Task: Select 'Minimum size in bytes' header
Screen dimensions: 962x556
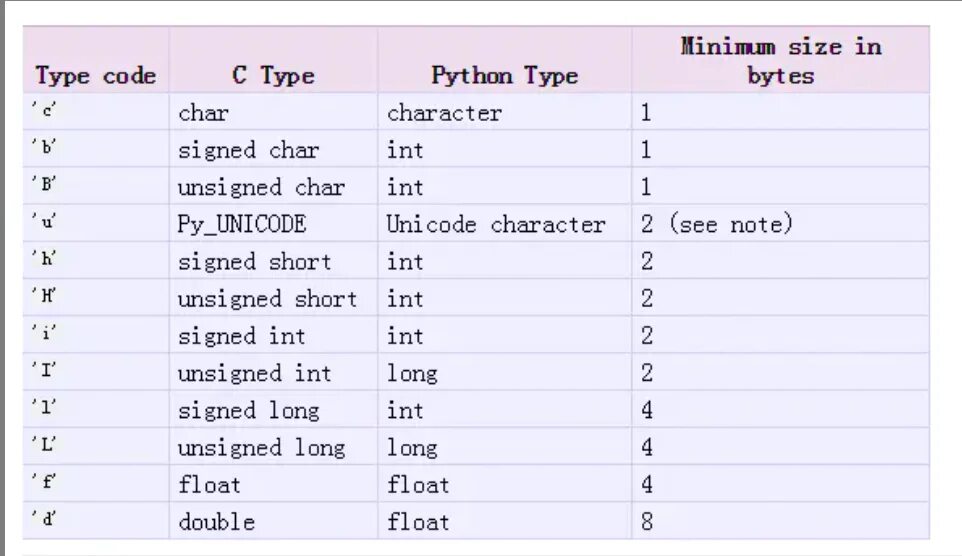Action: click(780, 60)
